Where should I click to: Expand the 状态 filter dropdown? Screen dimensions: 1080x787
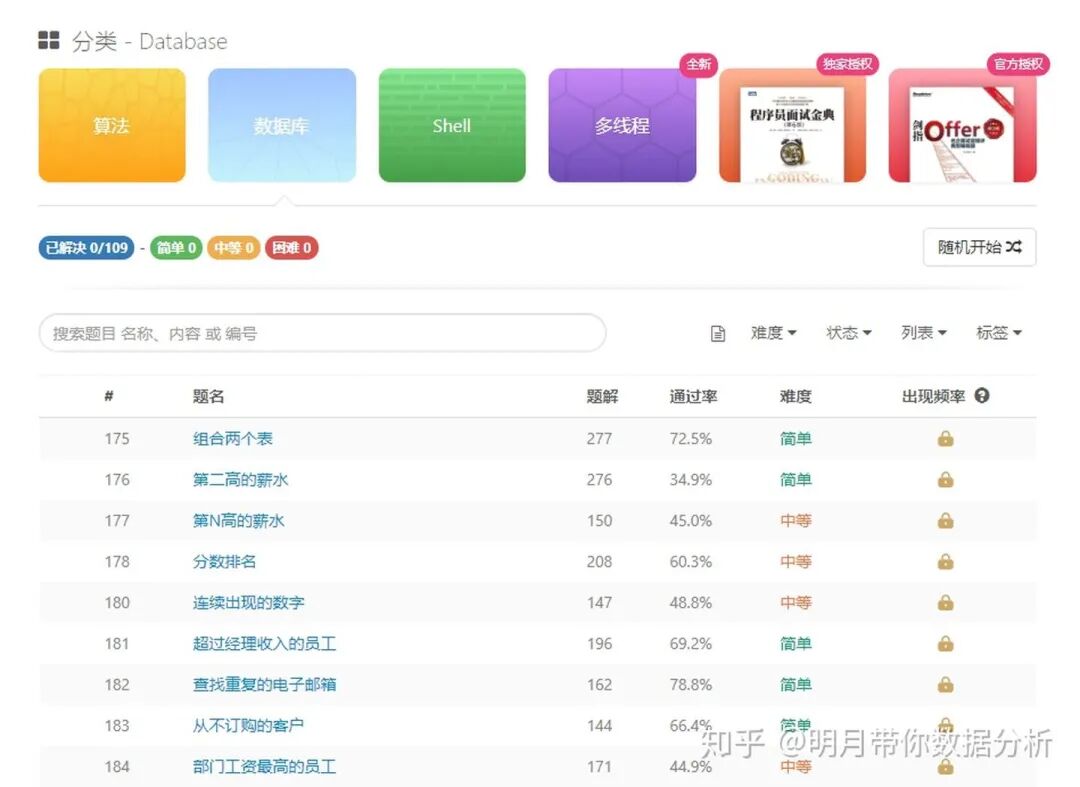(849, 333)
